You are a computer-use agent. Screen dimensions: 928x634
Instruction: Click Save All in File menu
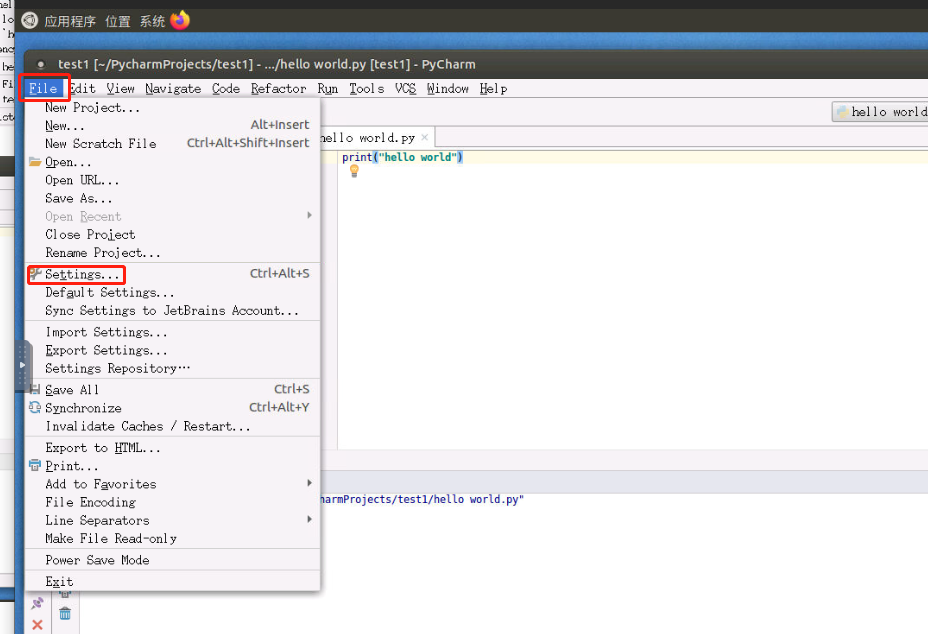[x=173, y=390]
